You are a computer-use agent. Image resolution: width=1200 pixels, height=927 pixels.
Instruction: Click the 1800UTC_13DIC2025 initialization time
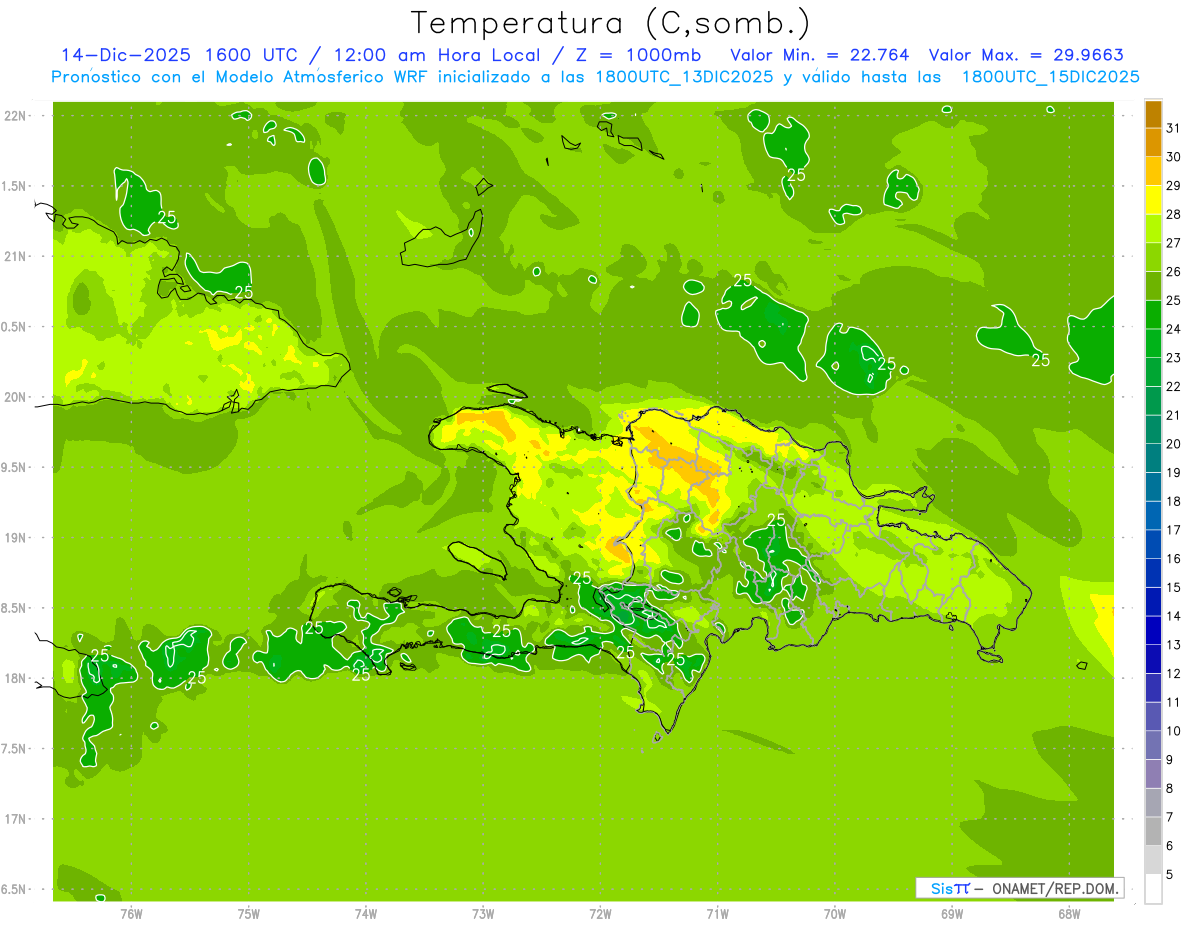[x=686, y=76]
